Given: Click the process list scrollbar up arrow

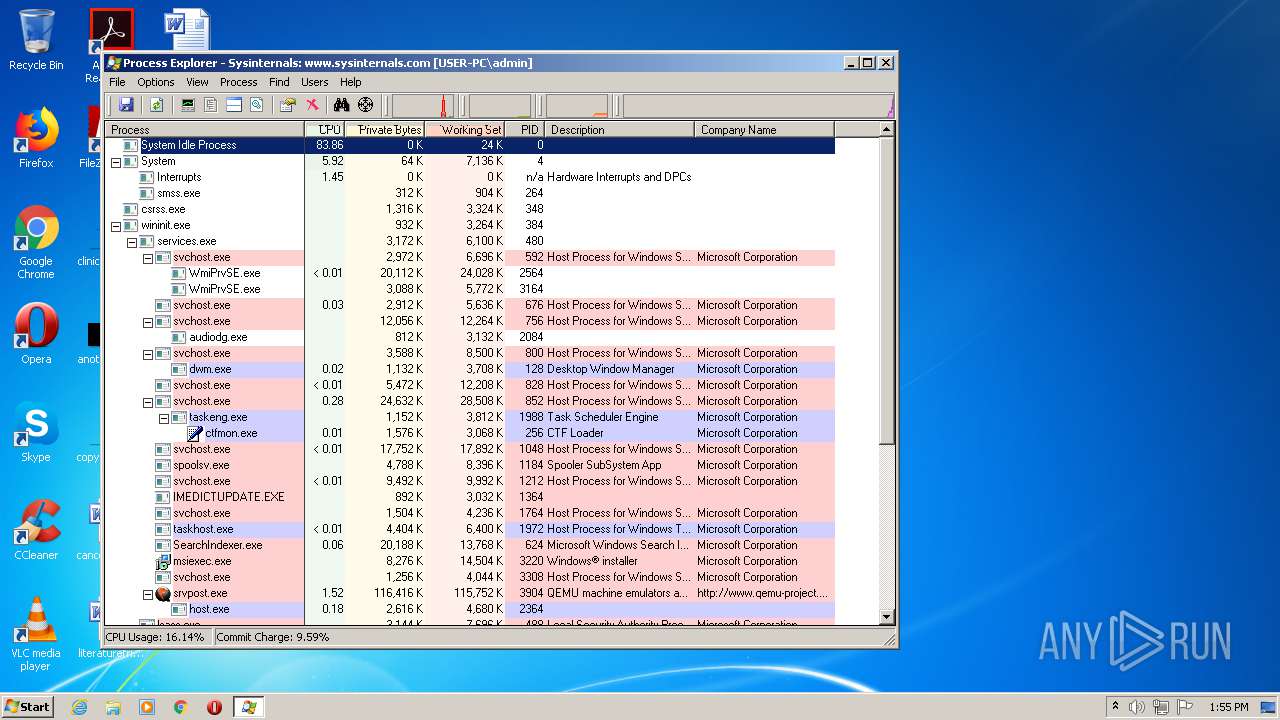Looking at the screenshot, I should pos(886,129).
